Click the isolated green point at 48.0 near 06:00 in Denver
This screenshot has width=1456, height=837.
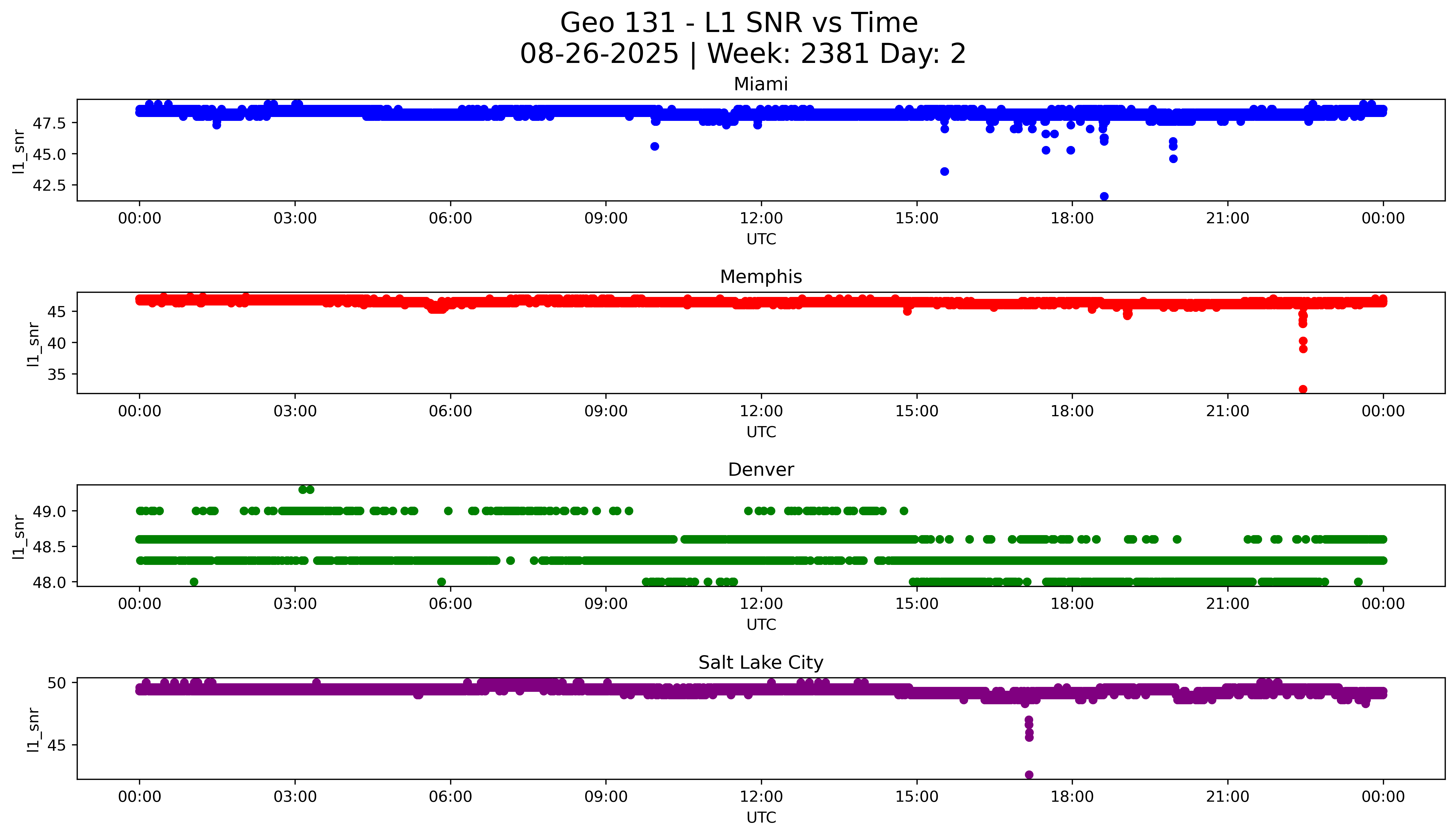click(442, 582)
